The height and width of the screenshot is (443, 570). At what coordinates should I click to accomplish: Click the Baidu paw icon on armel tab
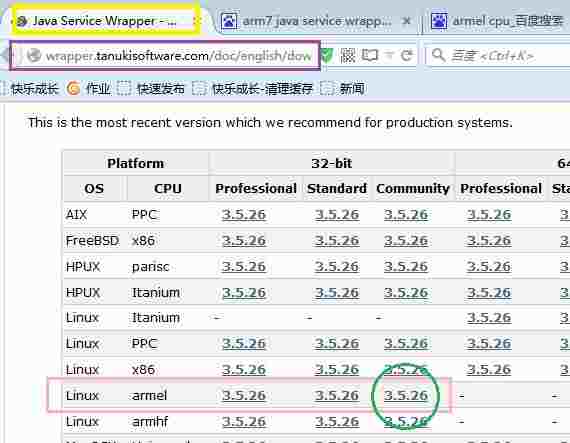(439, 21)
